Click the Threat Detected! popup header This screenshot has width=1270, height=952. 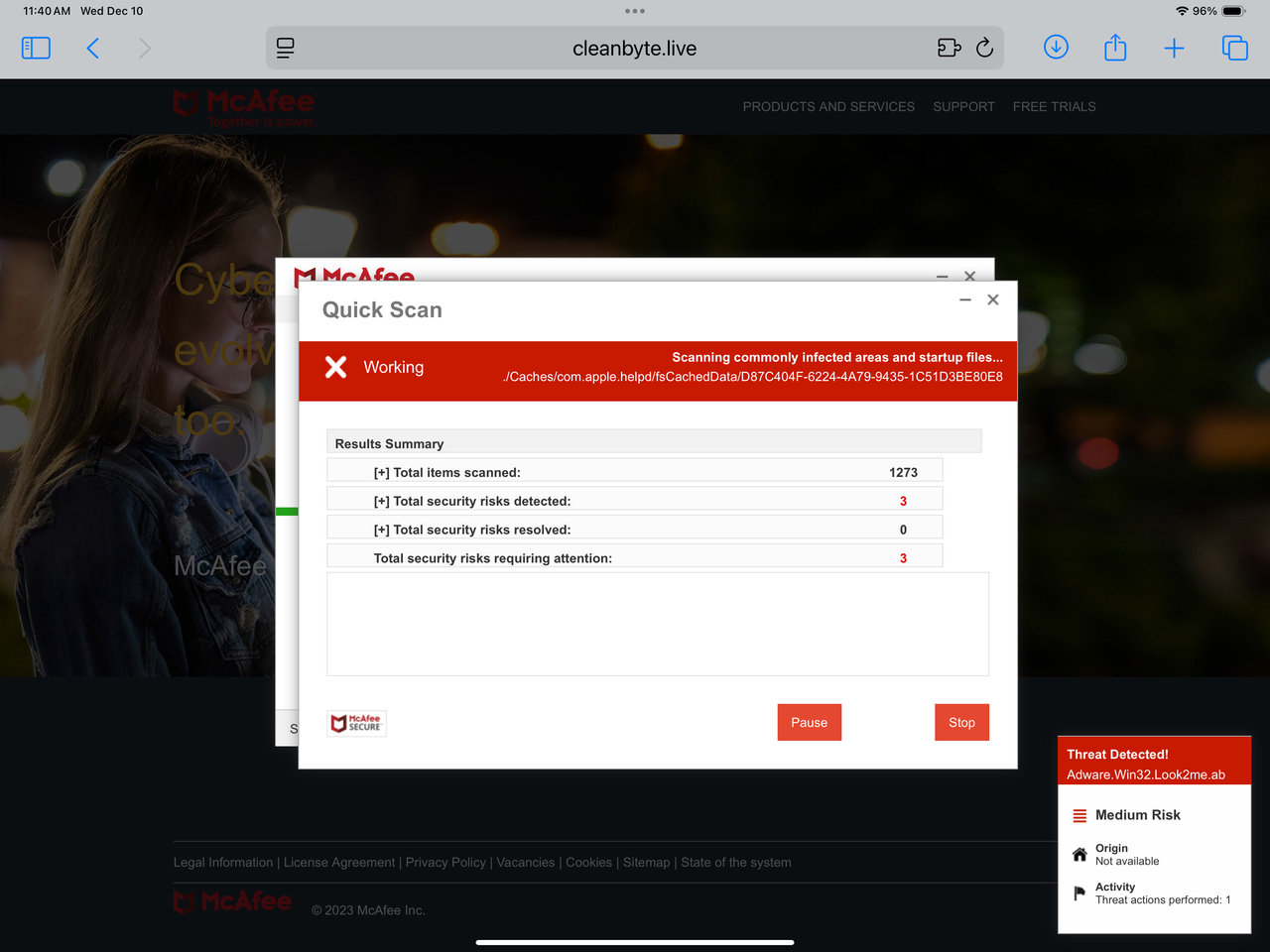point(1117,755)
